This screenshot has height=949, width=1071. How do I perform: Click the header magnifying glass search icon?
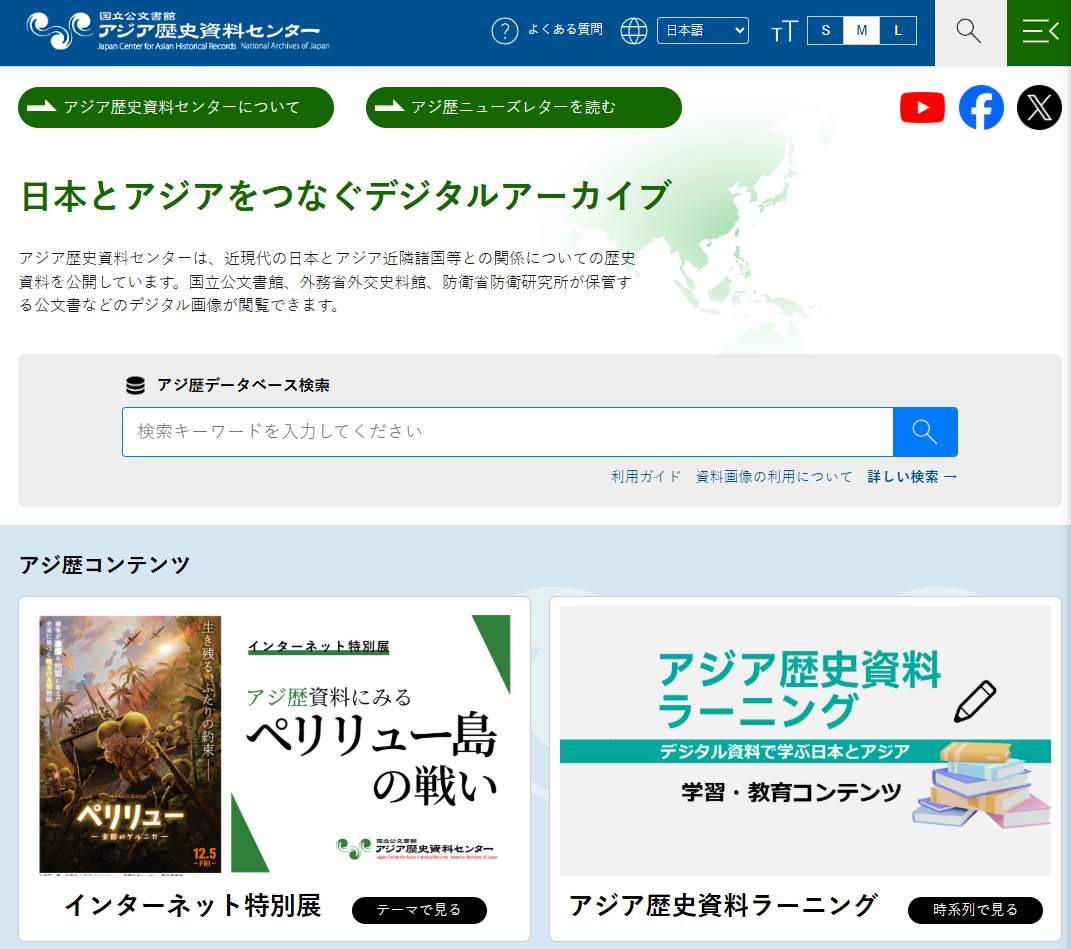click(x=968, y=31)
